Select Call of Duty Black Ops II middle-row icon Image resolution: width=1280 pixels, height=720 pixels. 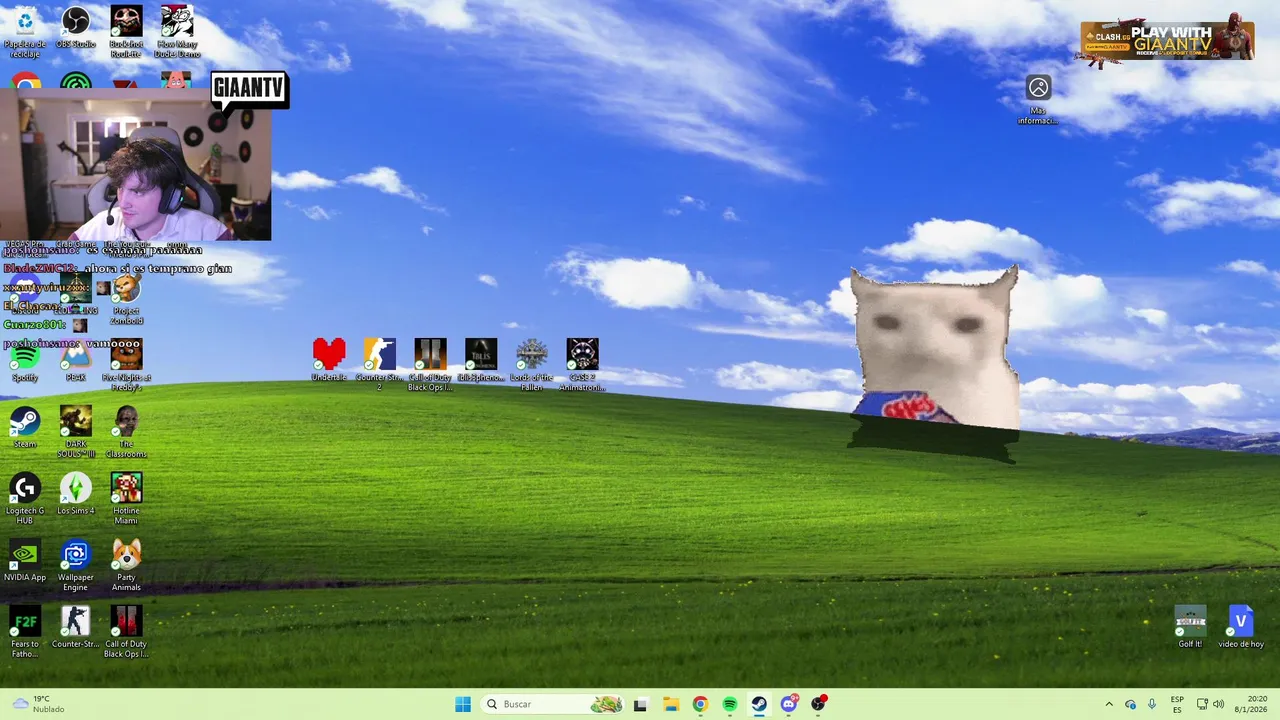coord(430,364)
